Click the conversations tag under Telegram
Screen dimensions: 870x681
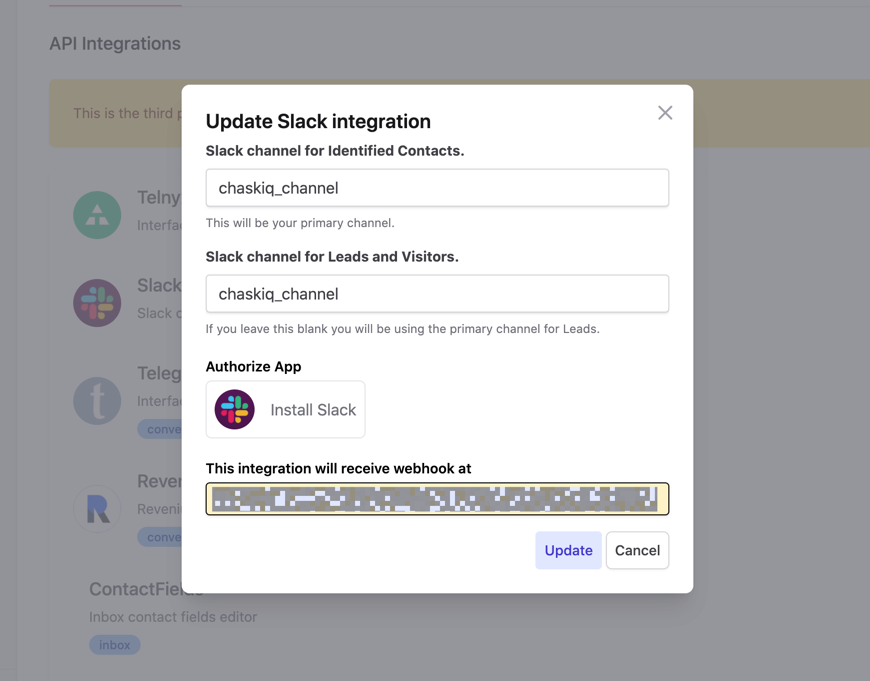[160, 429]
